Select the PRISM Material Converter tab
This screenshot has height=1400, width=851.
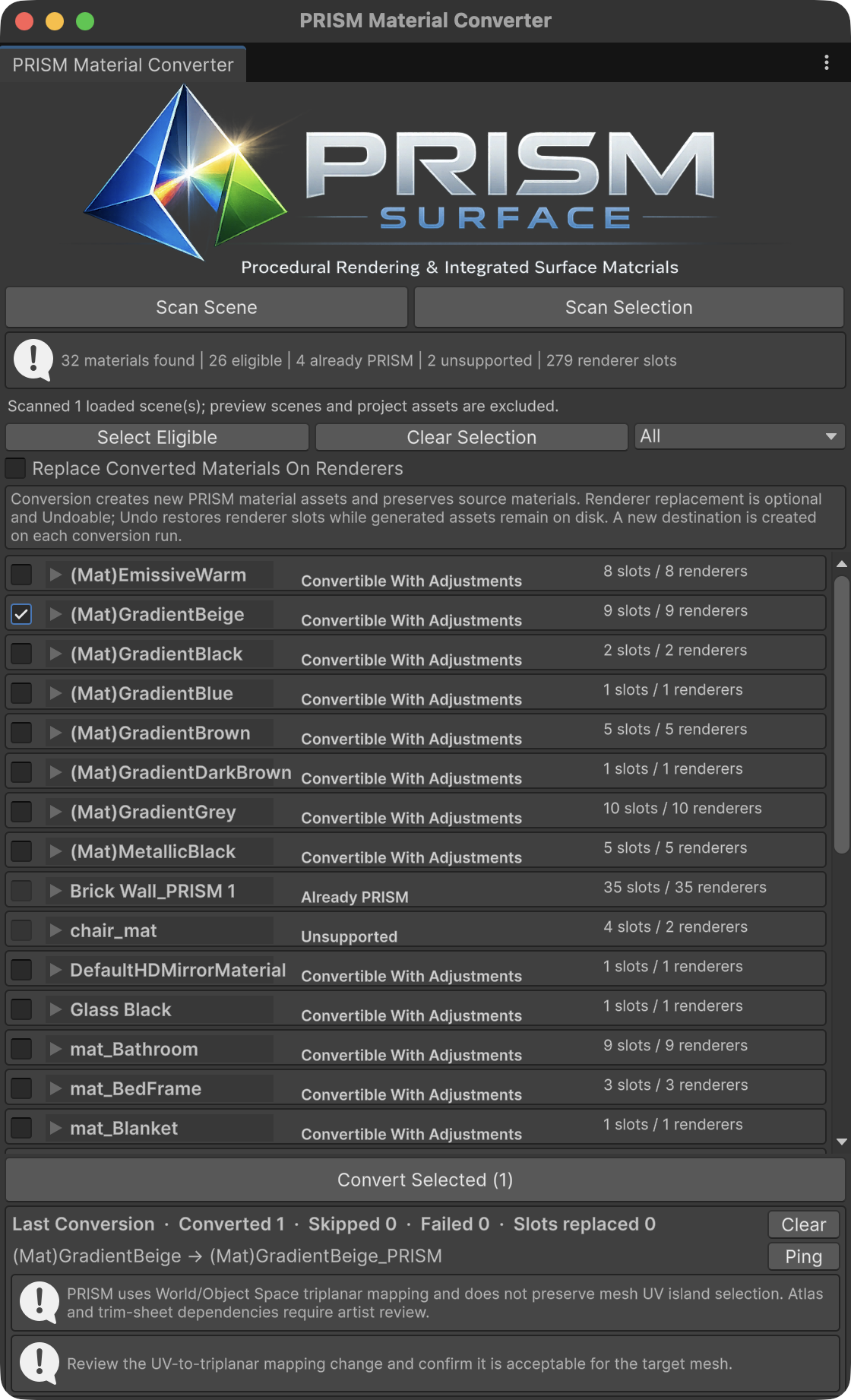pyautogui.click(x=123, y=65)
